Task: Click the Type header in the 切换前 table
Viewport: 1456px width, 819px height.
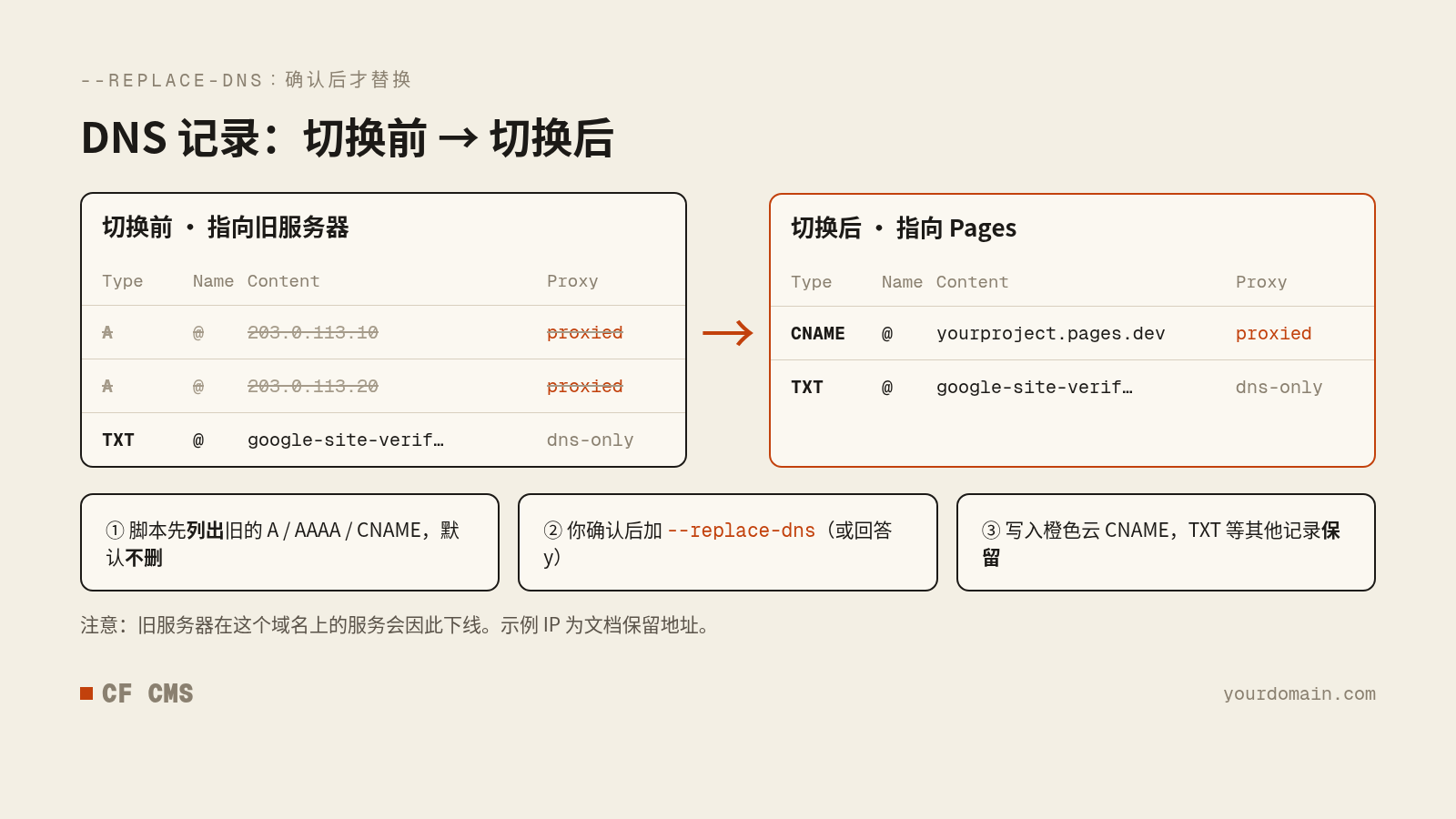Action: click(123, 281)
